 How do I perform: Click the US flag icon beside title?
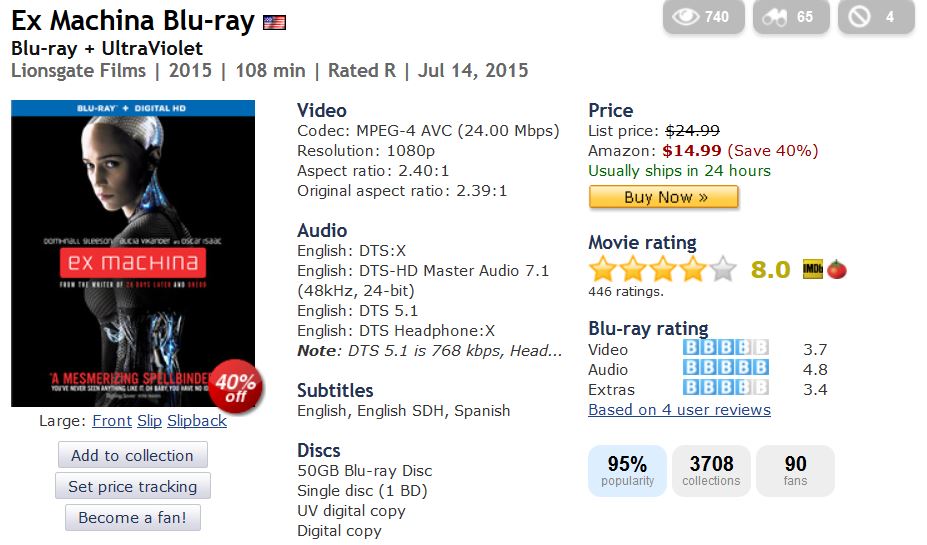(274, 22)
